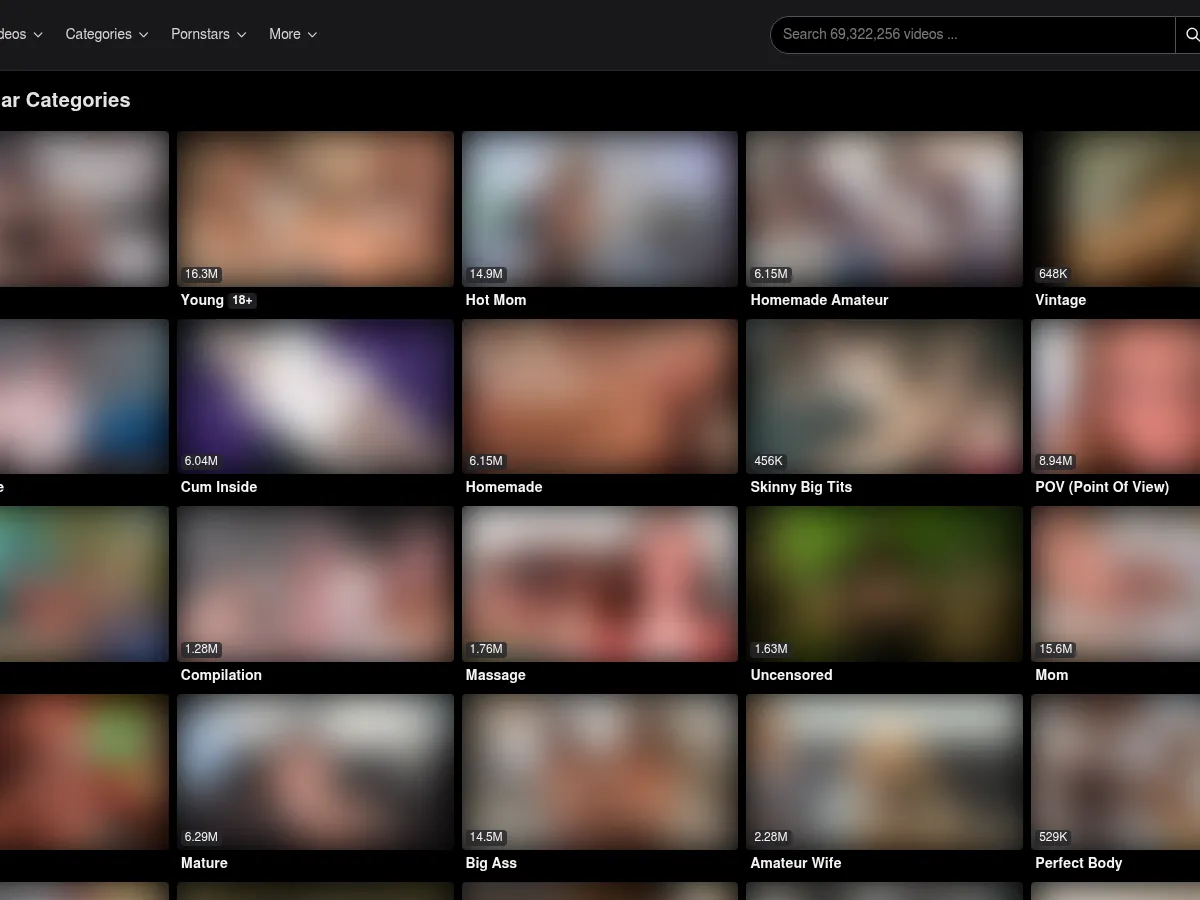Screen dimensions: 1200x900
Task: Click the Homemade category label
Action: point(504,487)
